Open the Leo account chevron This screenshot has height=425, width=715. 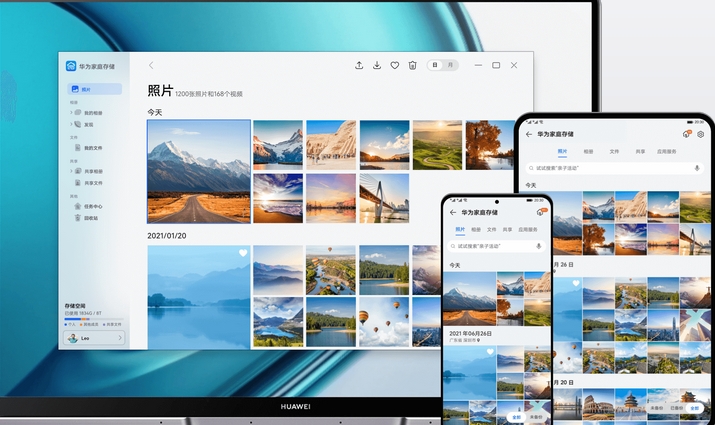click(x=120, y=338)
